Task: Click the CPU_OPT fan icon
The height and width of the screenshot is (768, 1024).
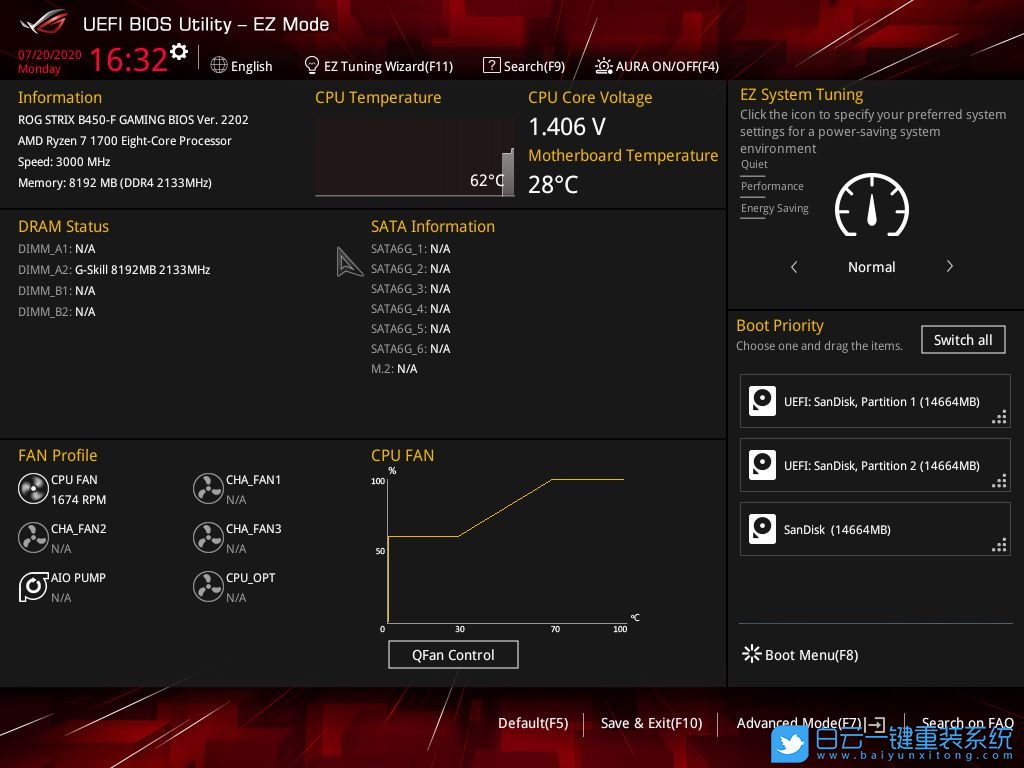Action: (208, 587)
